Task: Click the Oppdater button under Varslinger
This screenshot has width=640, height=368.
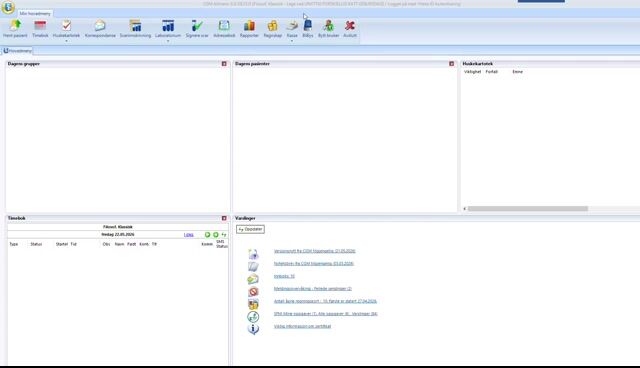Action: coord(250,229)
